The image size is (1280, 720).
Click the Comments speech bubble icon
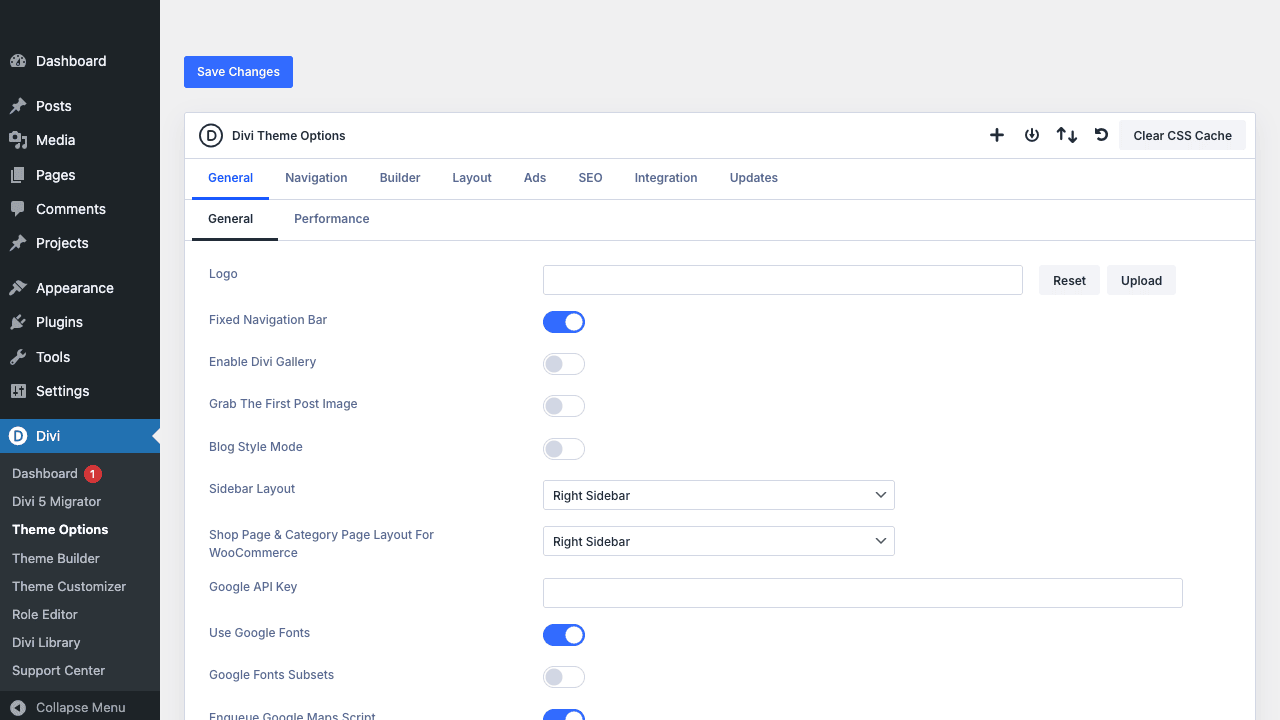click(18, 209)
